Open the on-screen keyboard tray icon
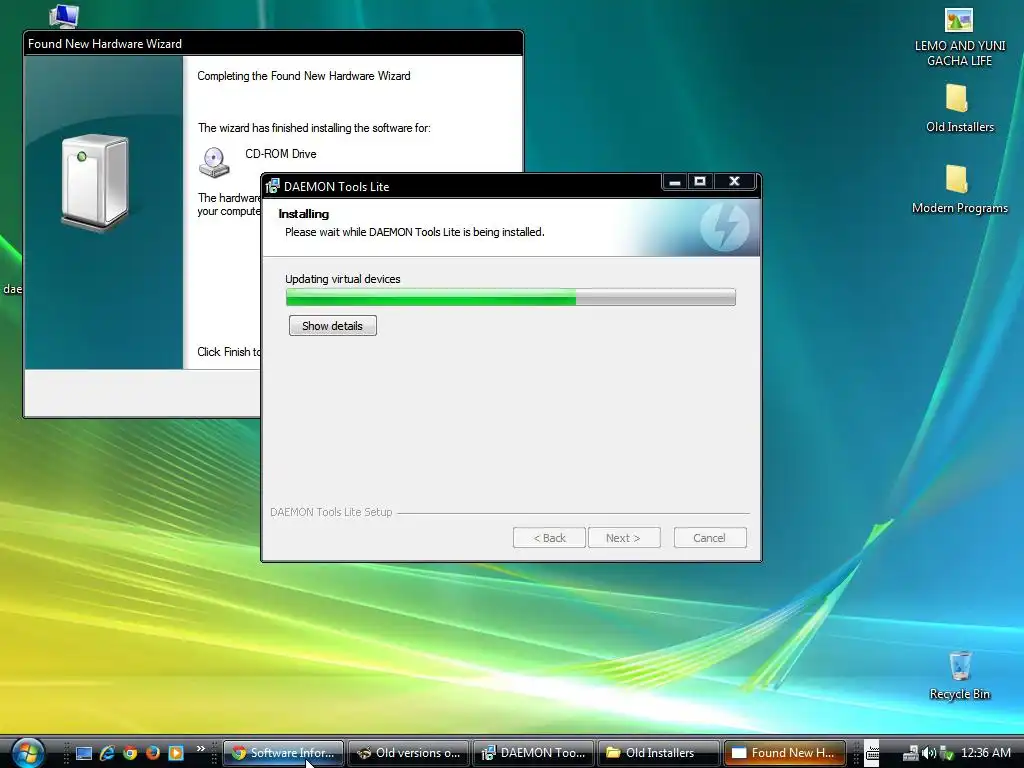Image resolution: width=1024 pixels, height=768 pixels. pos(872,753)
